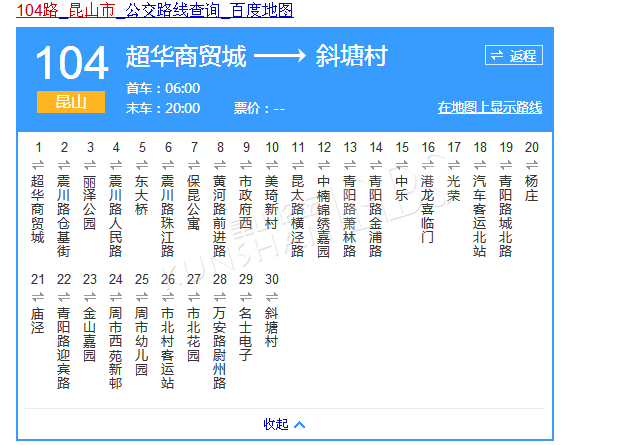Click transfer icon above 青阳路萧林路 stop
617x445 pixels.
(349, 164)
